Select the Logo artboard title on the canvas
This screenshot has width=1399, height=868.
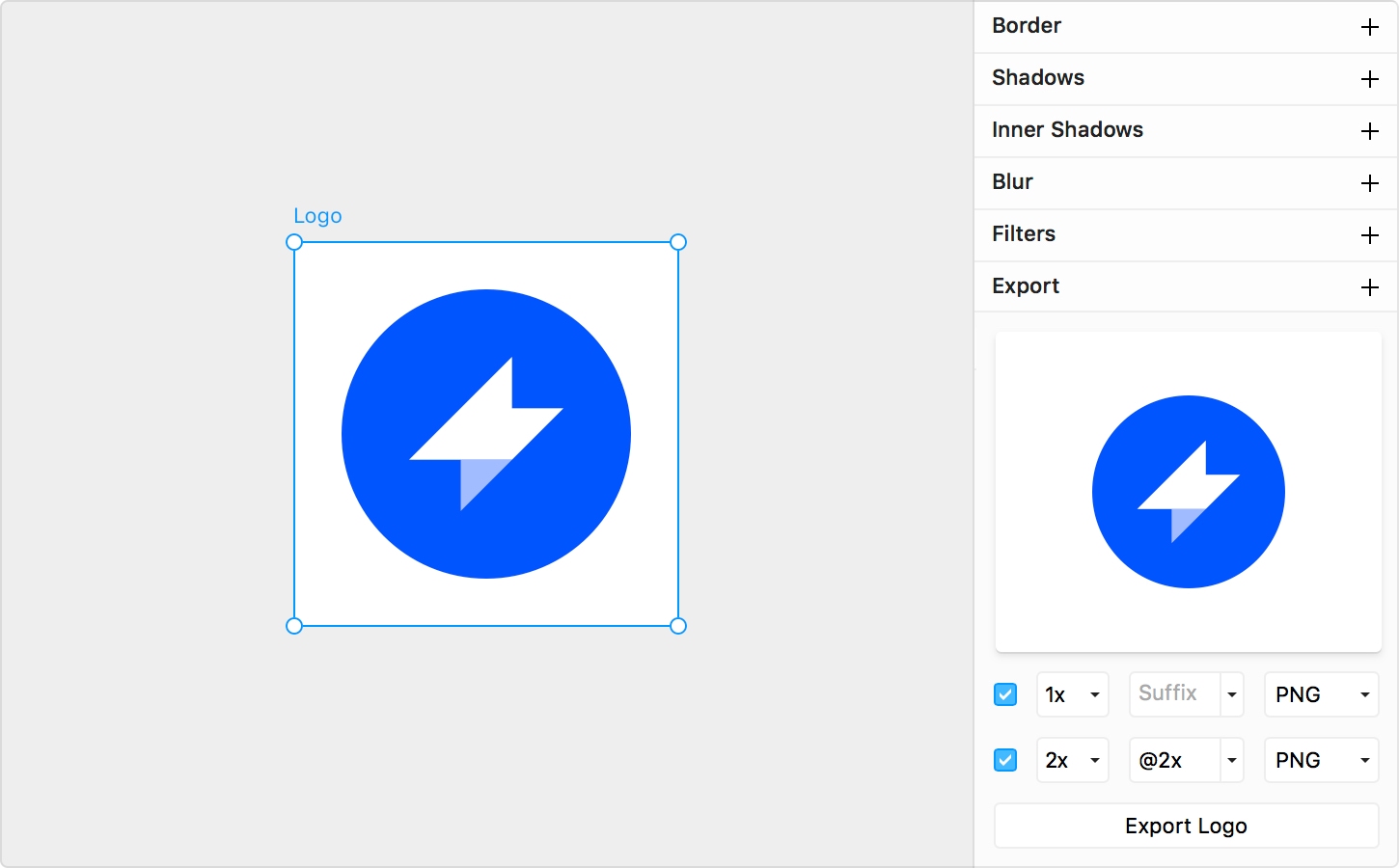point(317,216)
